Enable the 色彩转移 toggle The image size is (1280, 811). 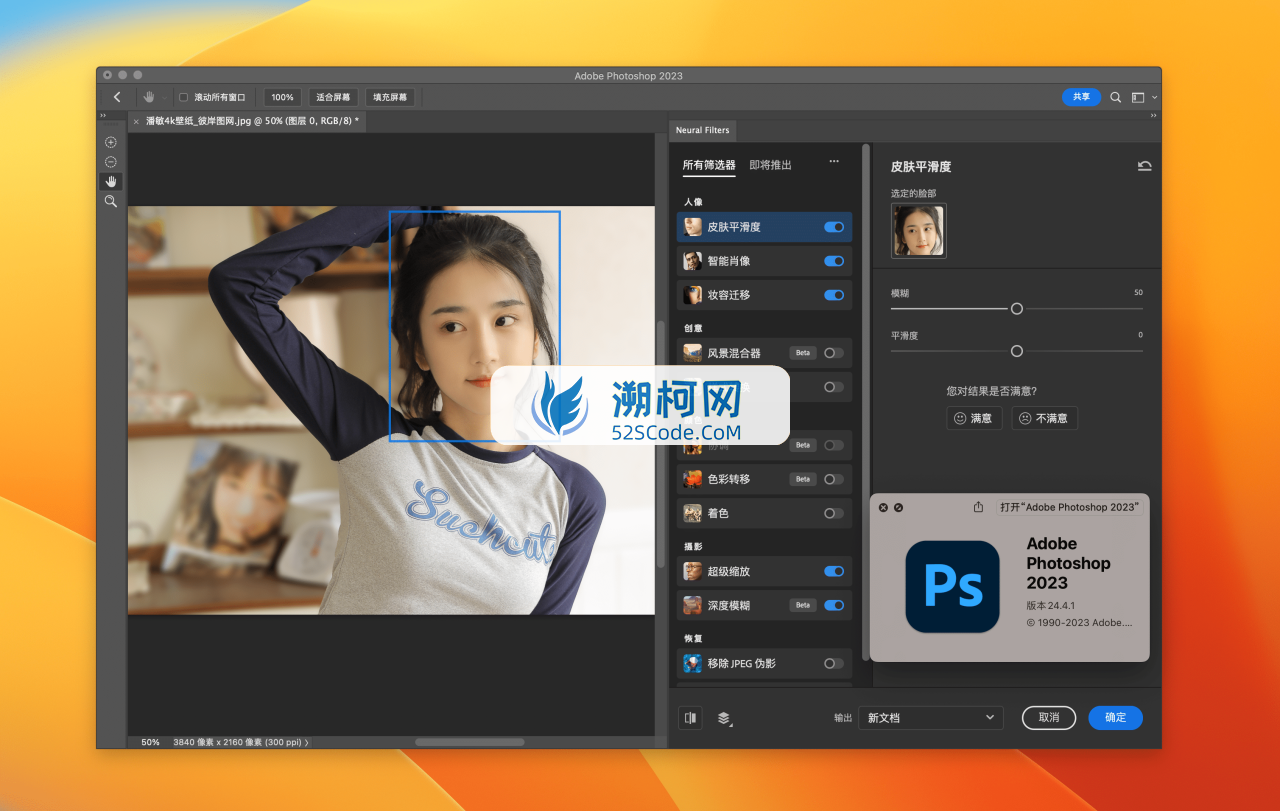pyautogui.click(x=834, y=479)
